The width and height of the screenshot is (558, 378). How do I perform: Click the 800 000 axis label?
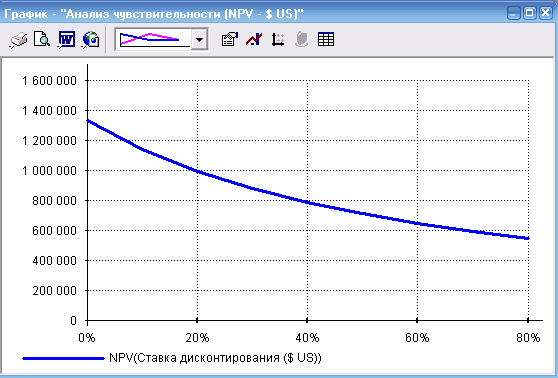point(54,201)
